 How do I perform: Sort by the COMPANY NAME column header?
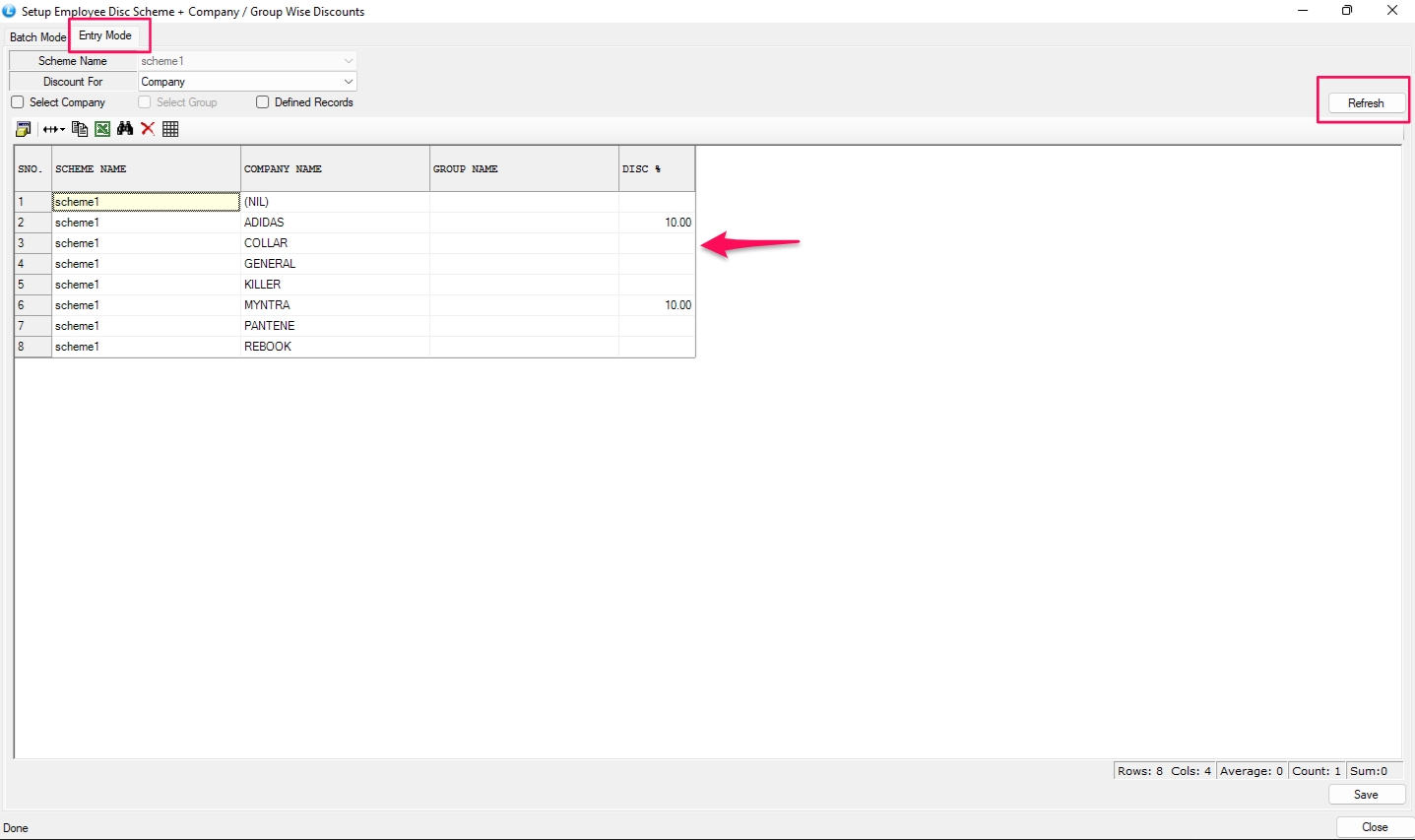coord(335,169)
